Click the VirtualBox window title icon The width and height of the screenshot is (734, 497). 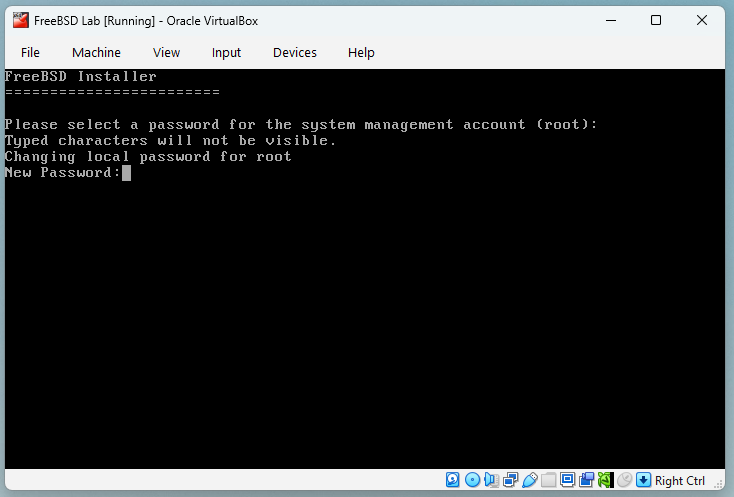pos(21,21)
